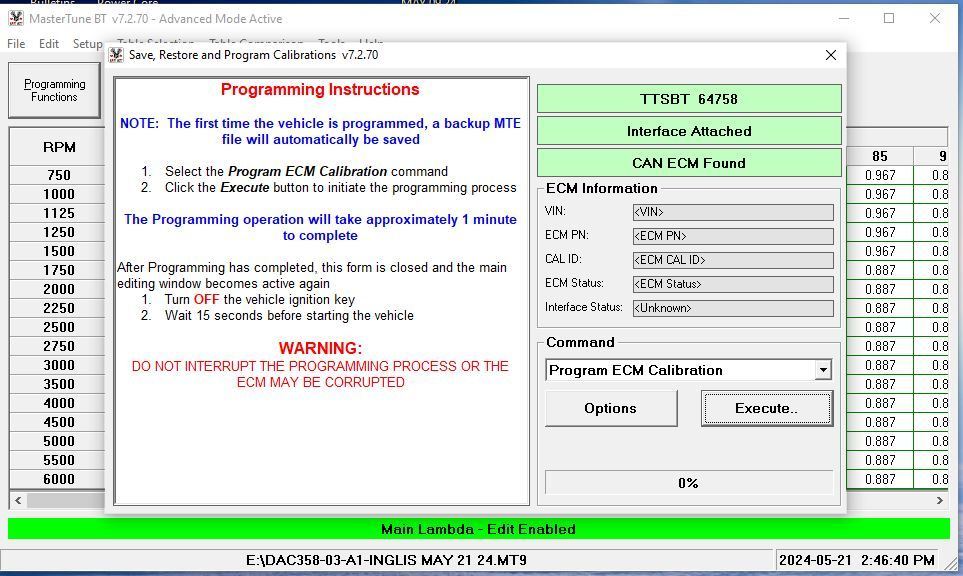
Task: Maximize the MasterTune BT window
Action: 889,18
